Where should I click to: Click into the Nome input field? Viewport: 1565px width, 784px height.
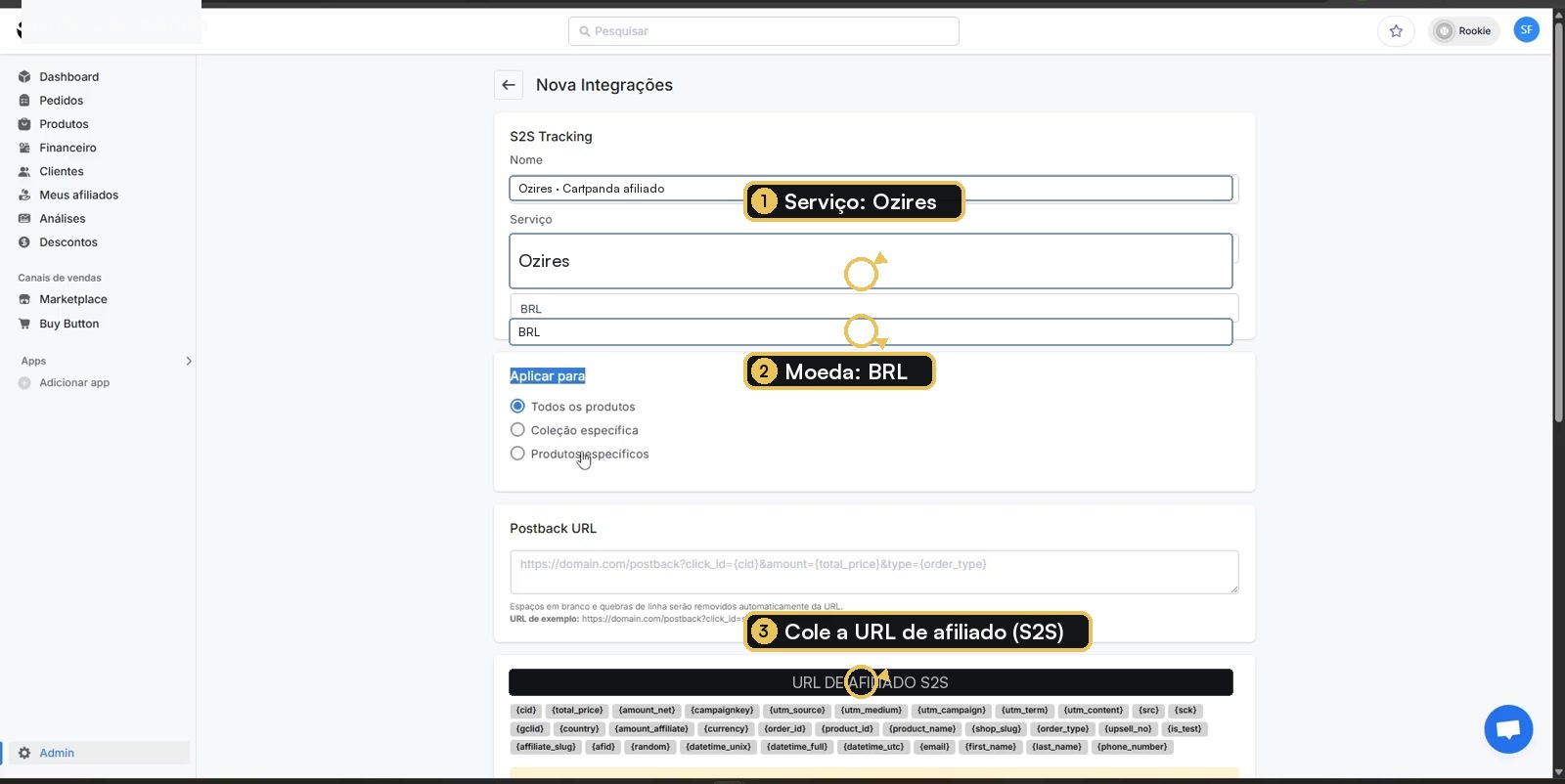[x=871, y=189]
